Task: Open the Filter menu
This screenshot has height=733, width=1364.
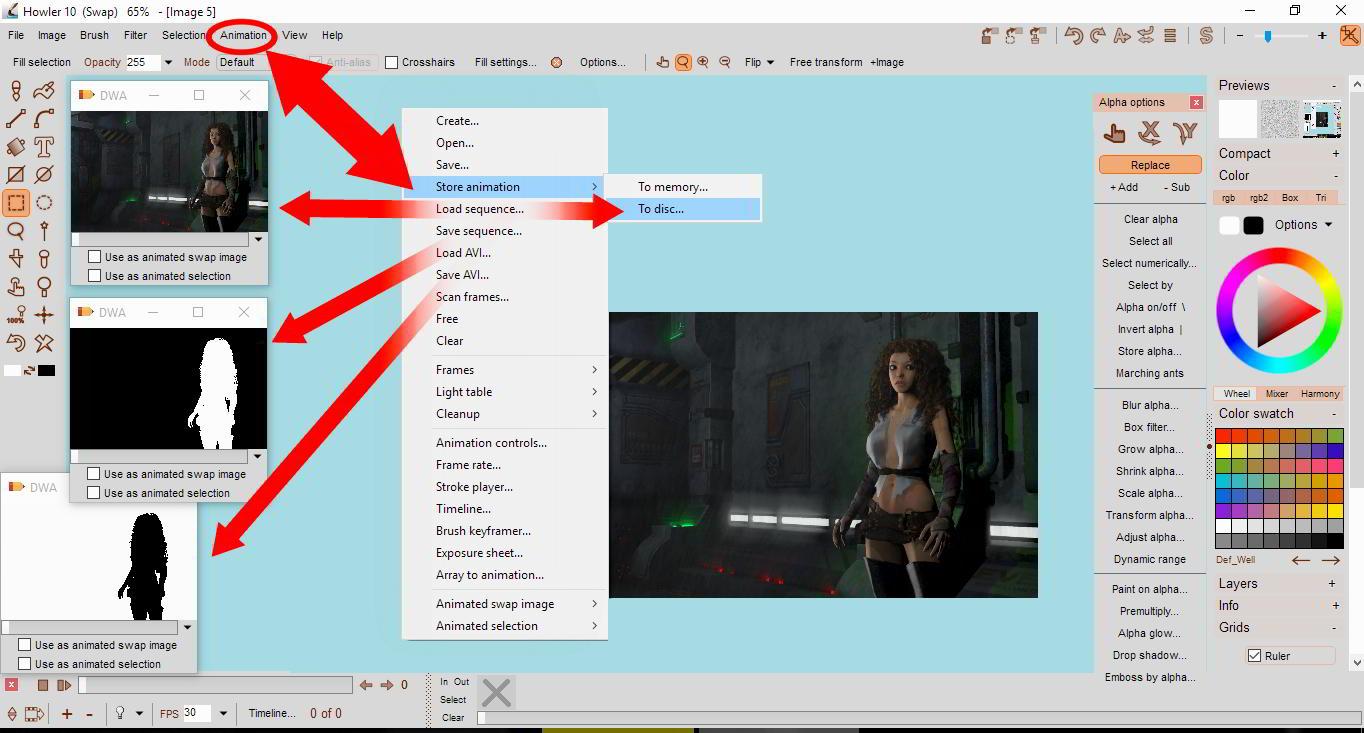Action: (135, 35)
